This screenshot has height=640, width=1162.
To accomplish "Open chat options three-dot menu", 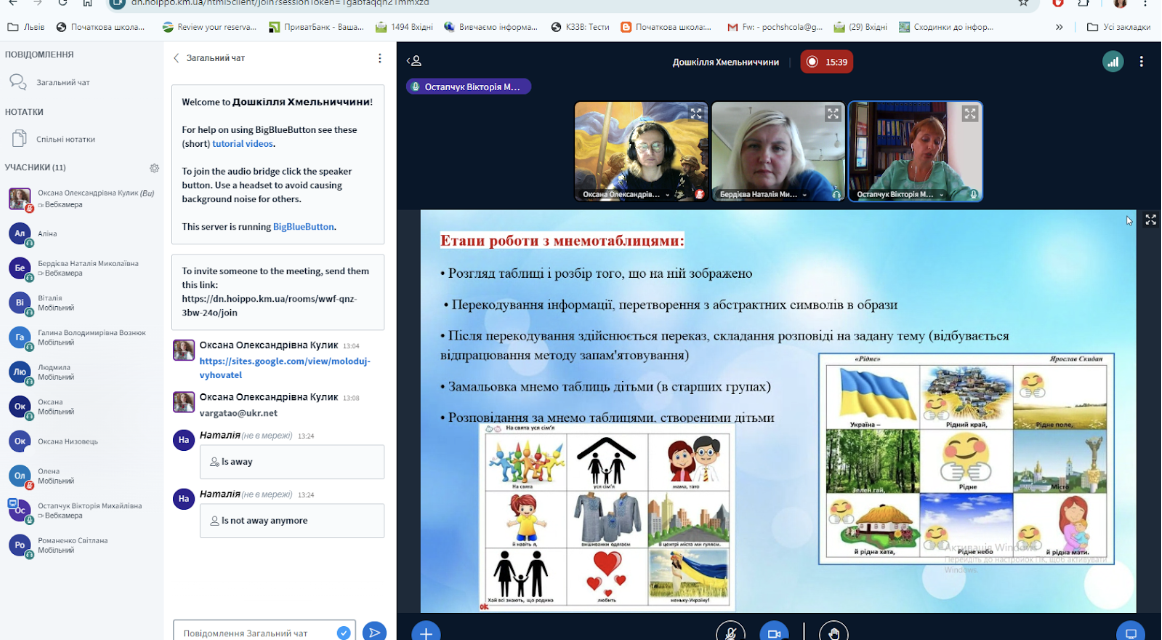I will pyautogui.click(x=379, y=58).
